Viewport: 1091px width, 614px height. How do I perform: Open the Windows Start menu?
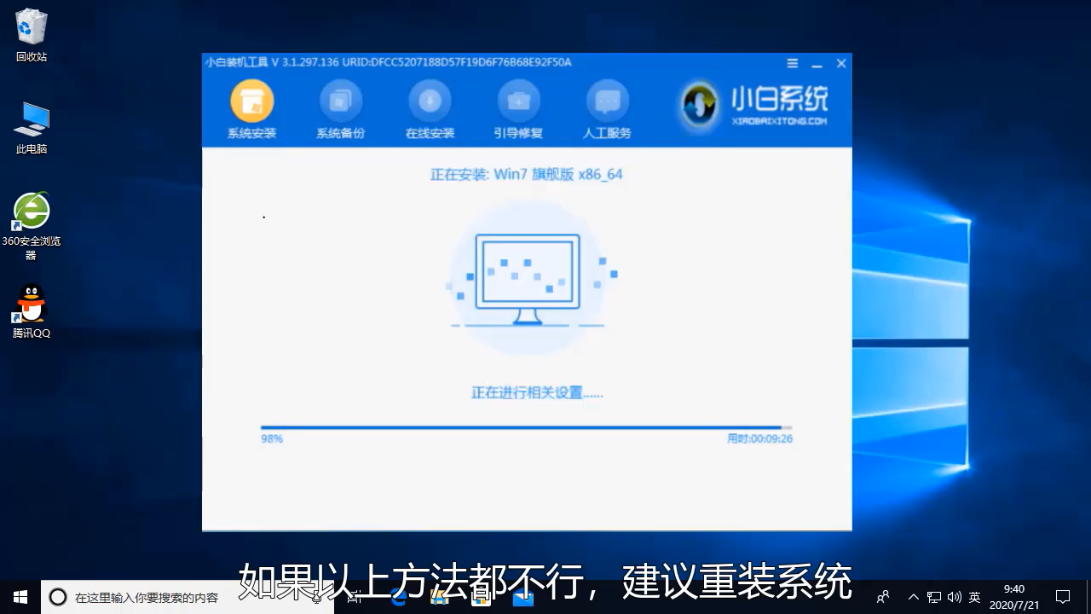(20, 597)
